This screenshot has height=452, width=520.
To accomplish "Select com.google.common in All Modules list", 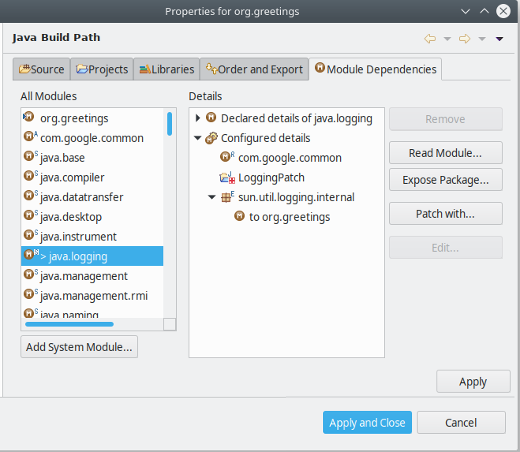I will click(92, 138).
